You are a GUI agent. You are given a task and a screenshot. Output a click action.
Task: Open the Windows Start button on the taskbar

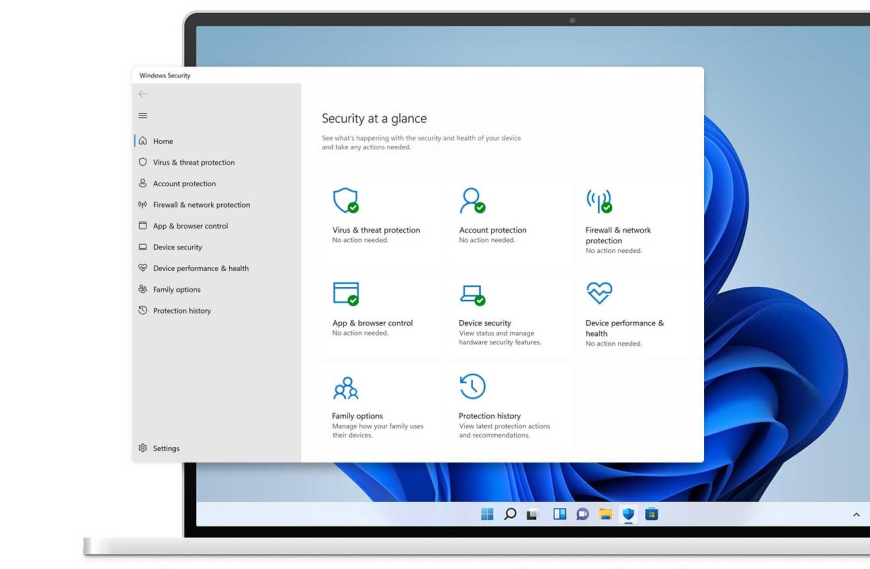coord(487,514)
